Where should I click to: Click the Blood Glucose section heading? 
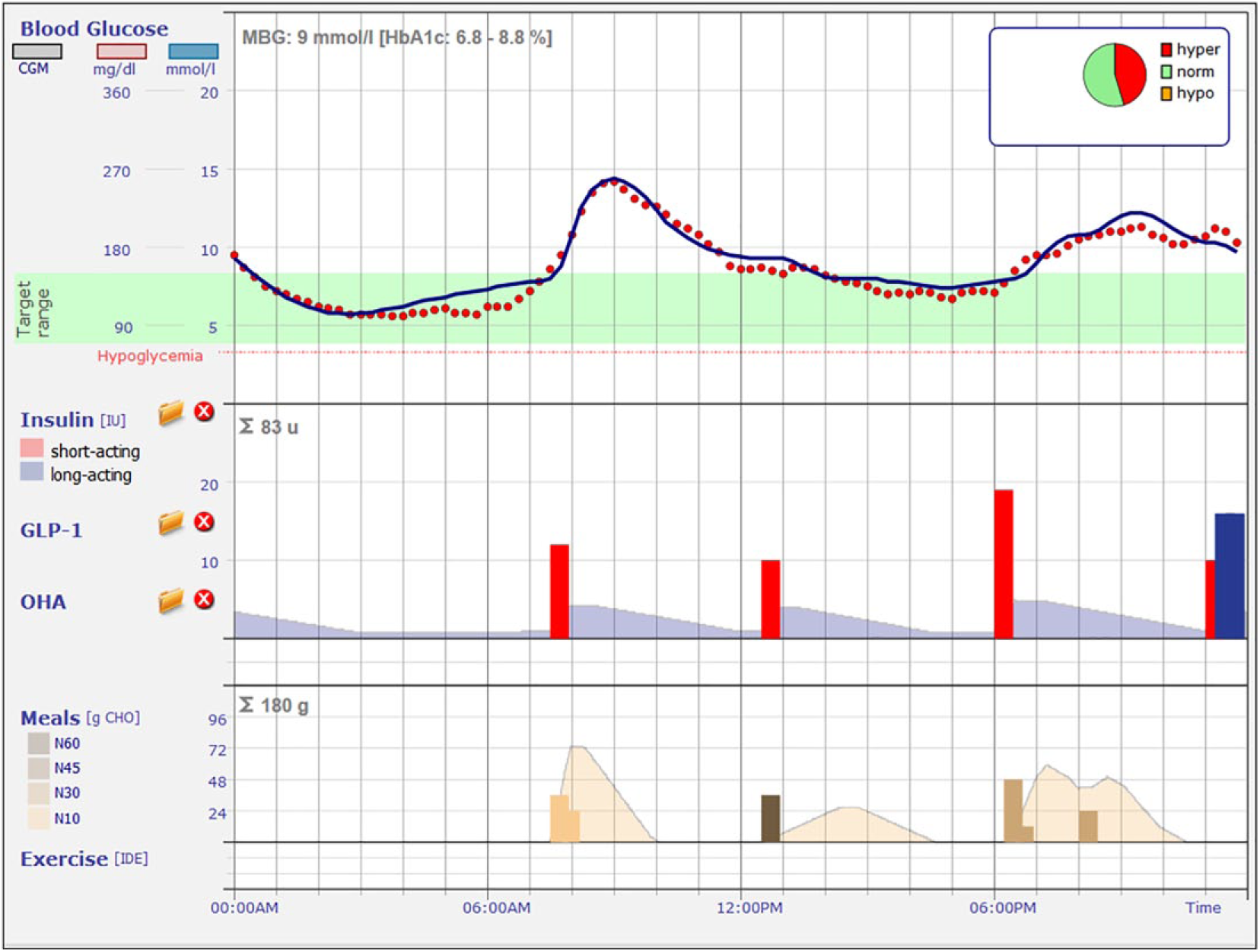pyautogui.click(x=94, y=29)
